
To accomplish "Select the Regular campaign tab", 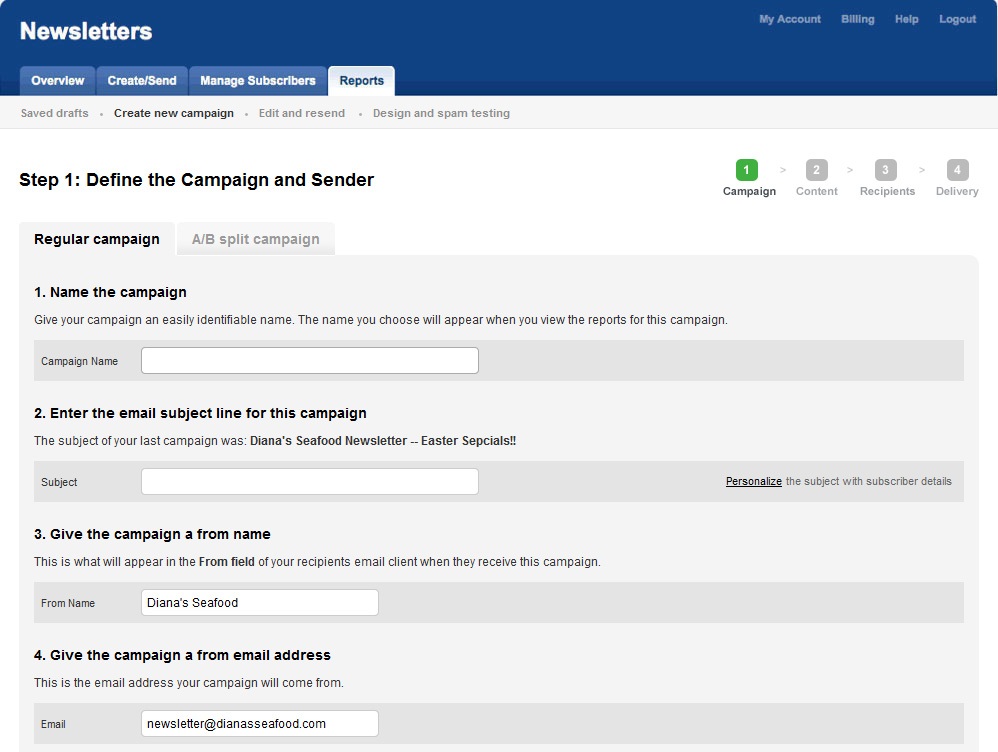I will coord(97,239).
